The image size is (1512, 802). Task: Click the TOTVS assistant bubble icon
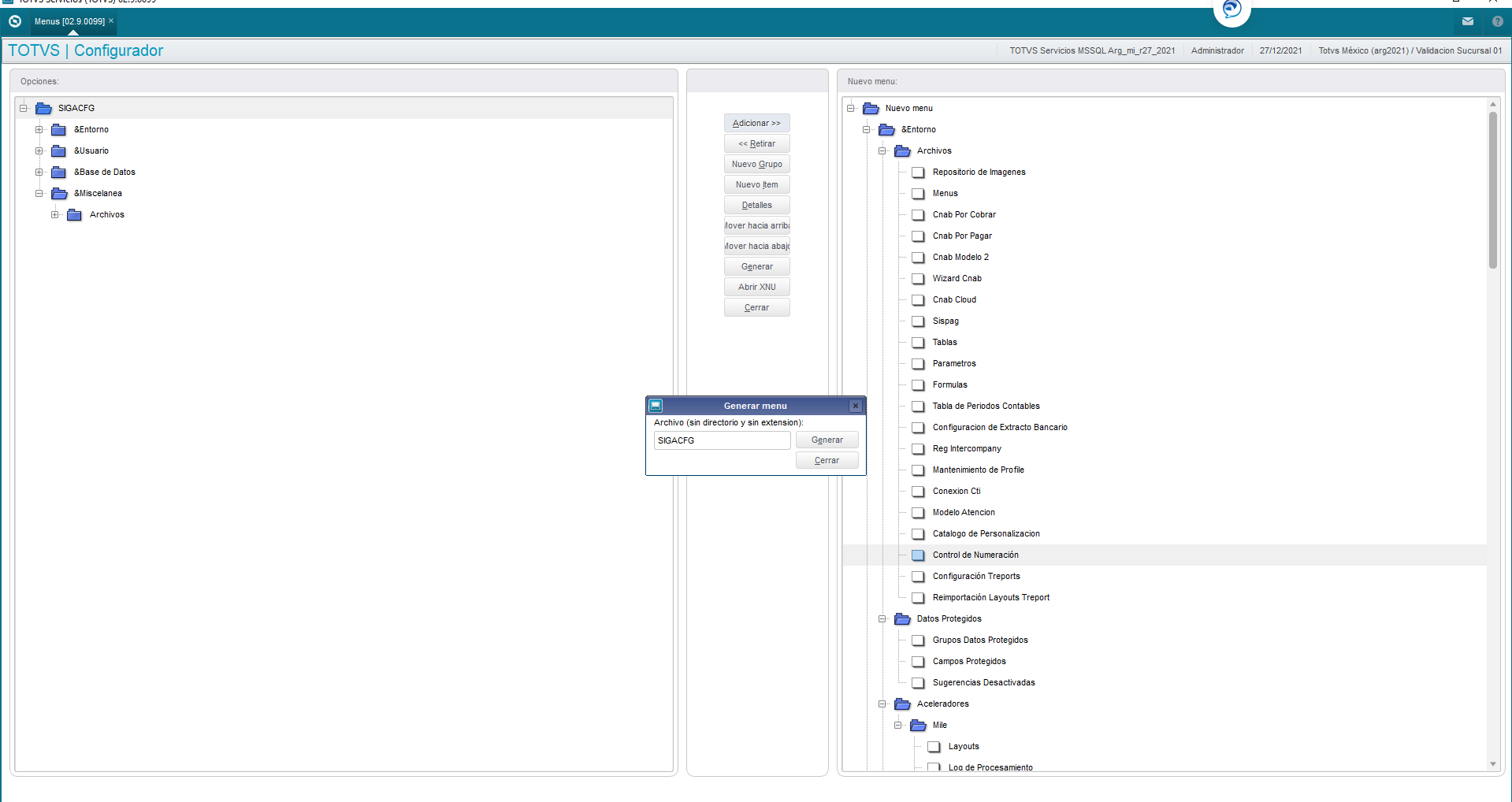pyautogui.click(x=1232, y=9)
